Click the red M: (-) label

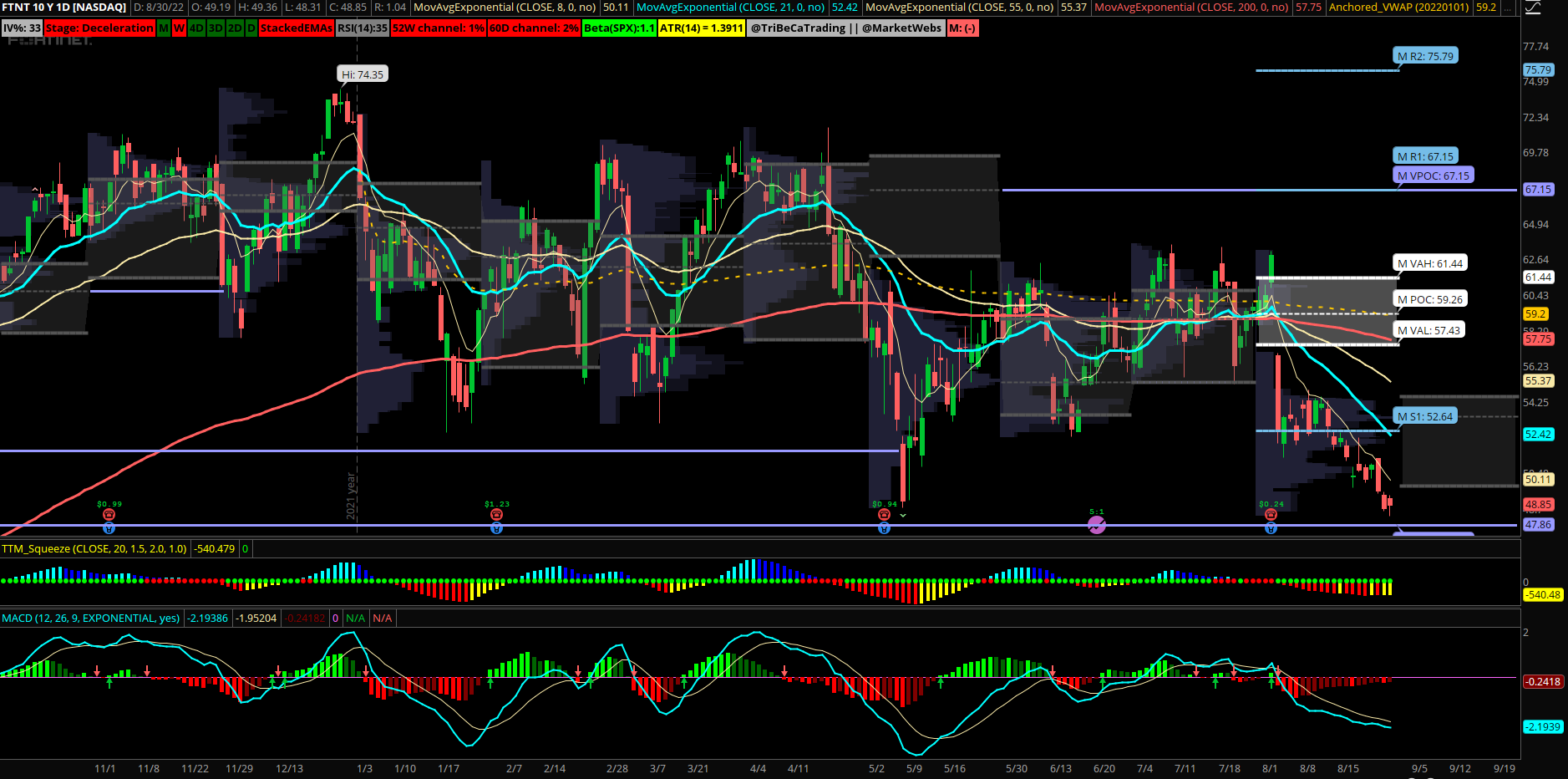[962, 28]
